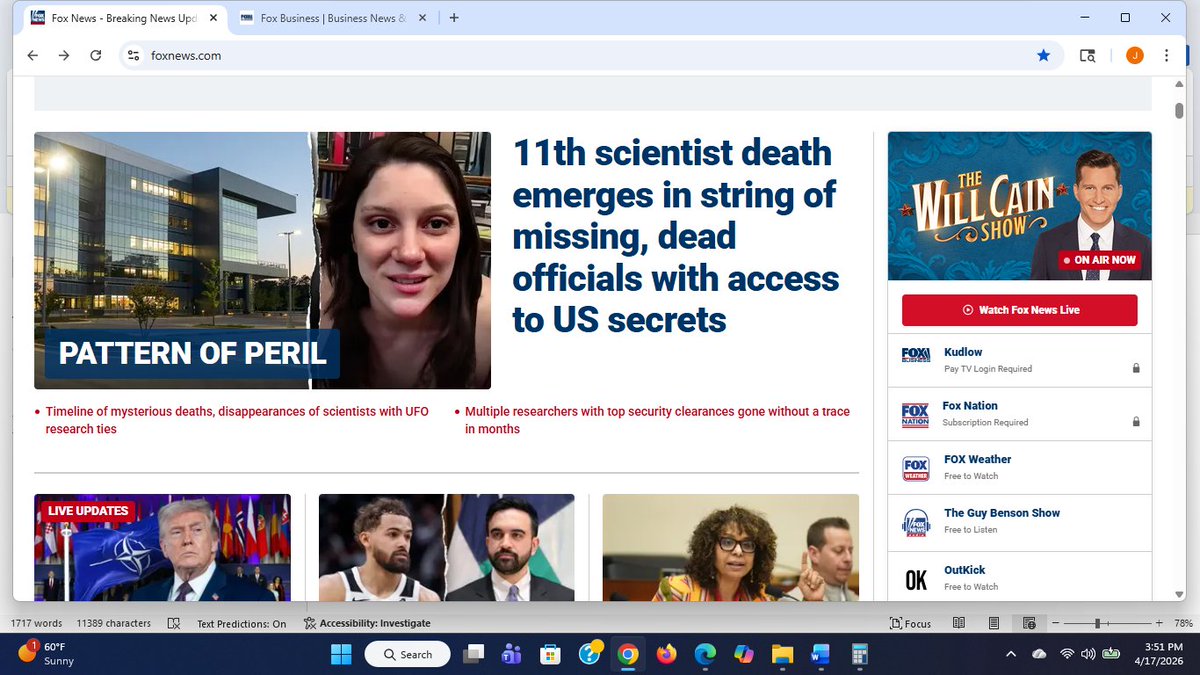Show hidden system tray icons
Image resolution: width=1200 pixels, height=675 pixels.
pos(1010,654)
